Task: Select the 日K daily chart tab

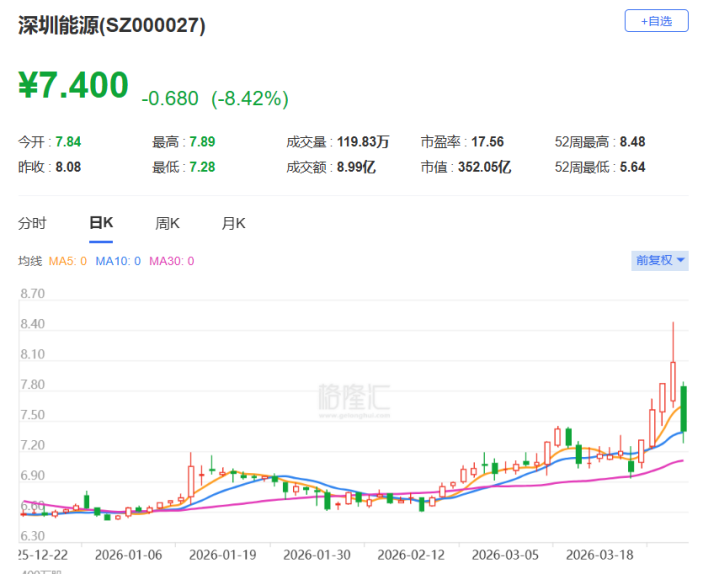Action: tap(101, 223)
